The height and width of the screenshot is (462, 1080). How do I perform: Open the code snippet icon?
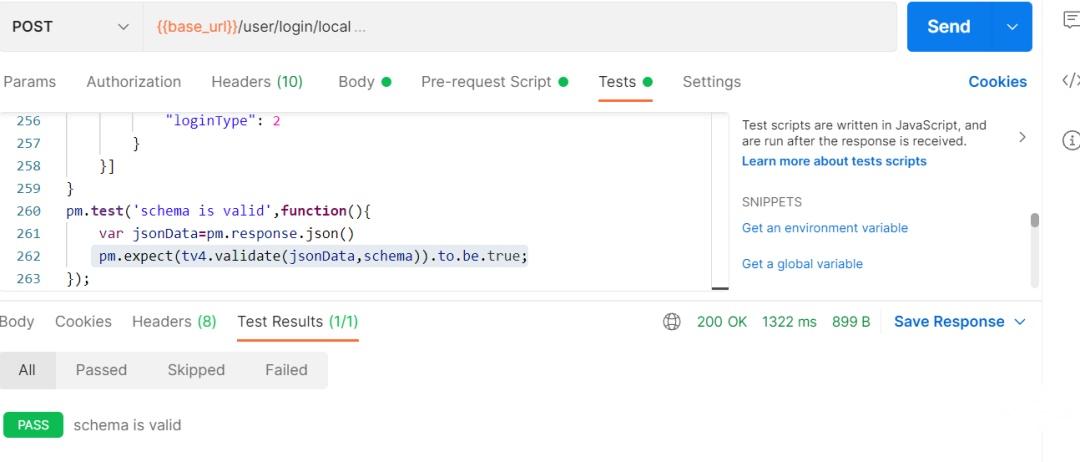[1071, 81]
